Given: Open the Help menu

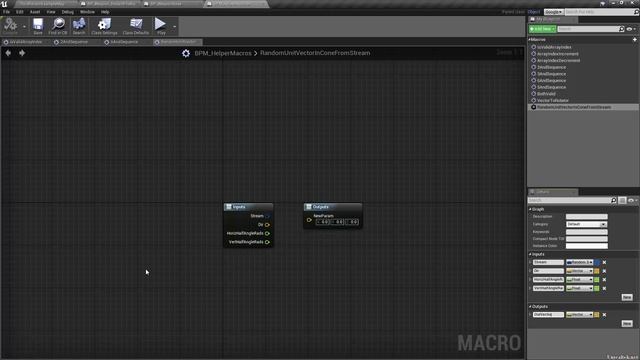Looking at the screenshot, I should point(105,12).
